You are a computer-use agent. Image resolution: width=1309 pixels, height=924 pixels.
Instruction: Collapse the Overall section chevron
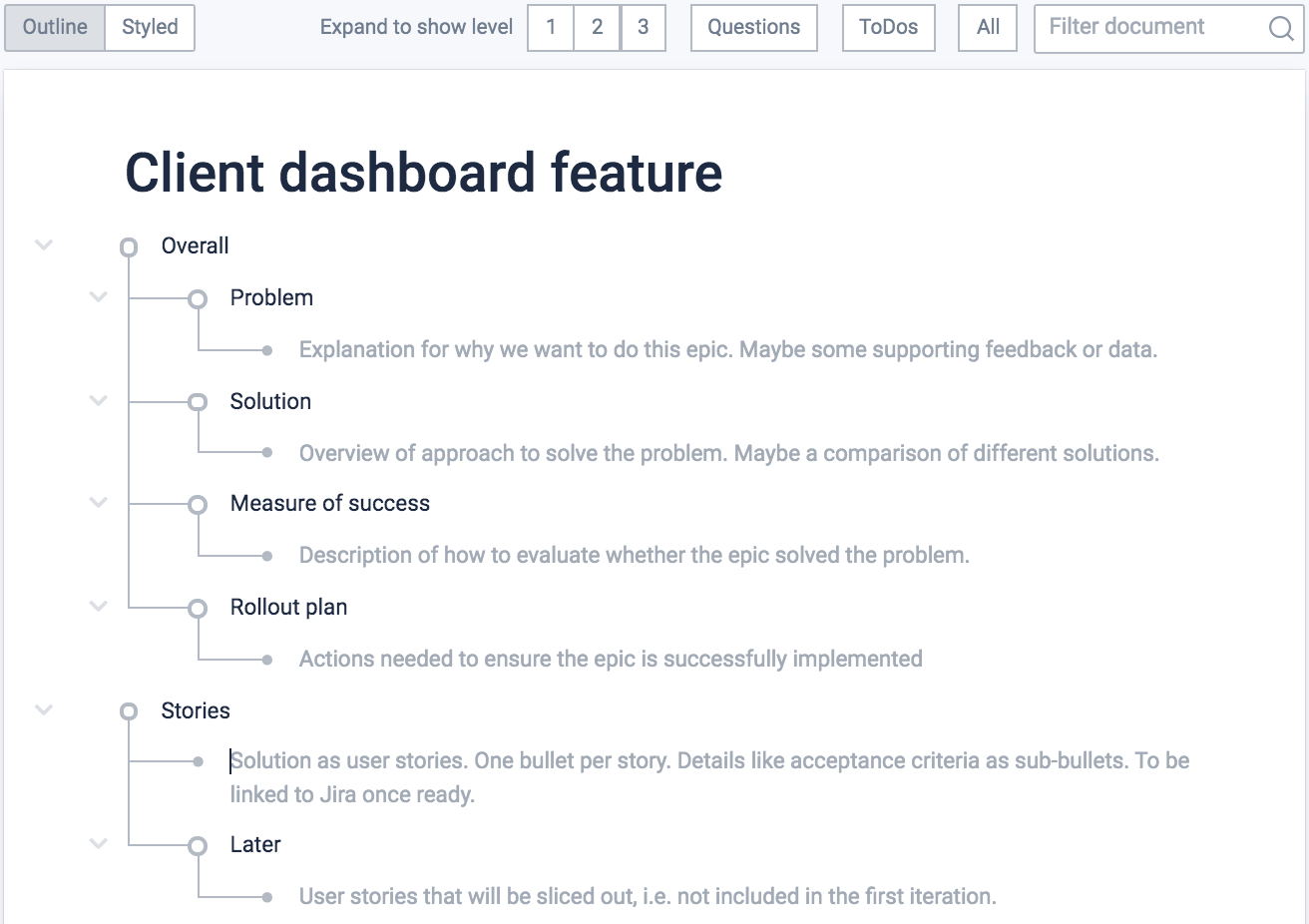pyautogui.click(x=44, y=244)
